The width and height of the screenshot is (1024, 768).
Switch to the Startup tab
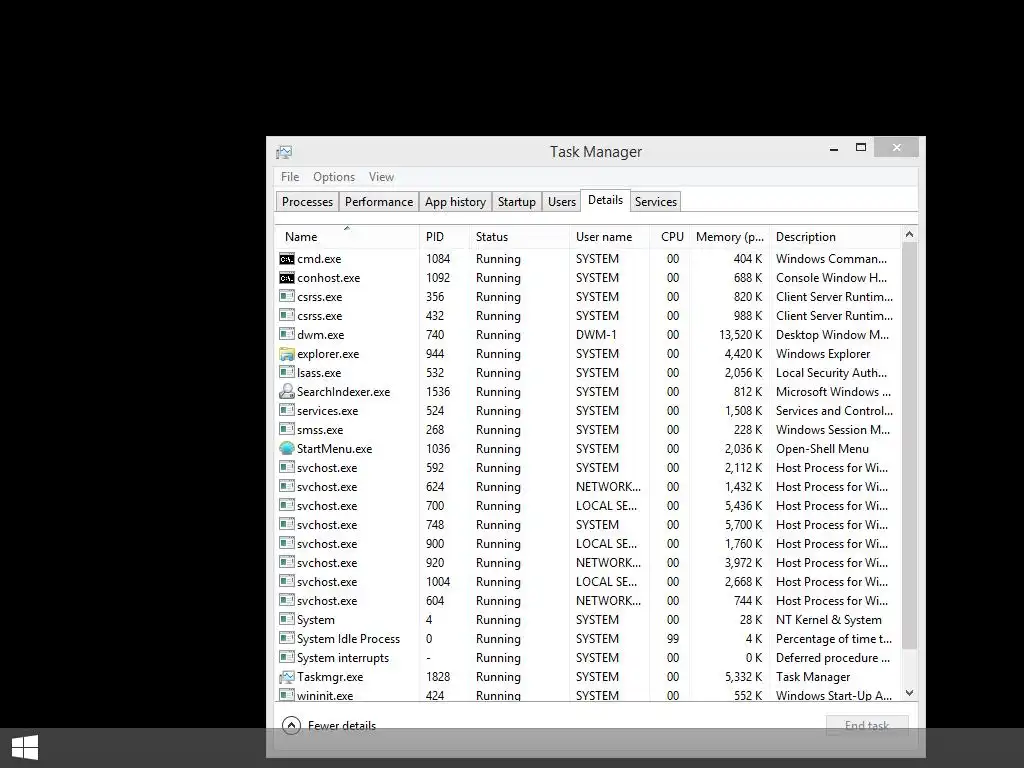coord(517,202)
